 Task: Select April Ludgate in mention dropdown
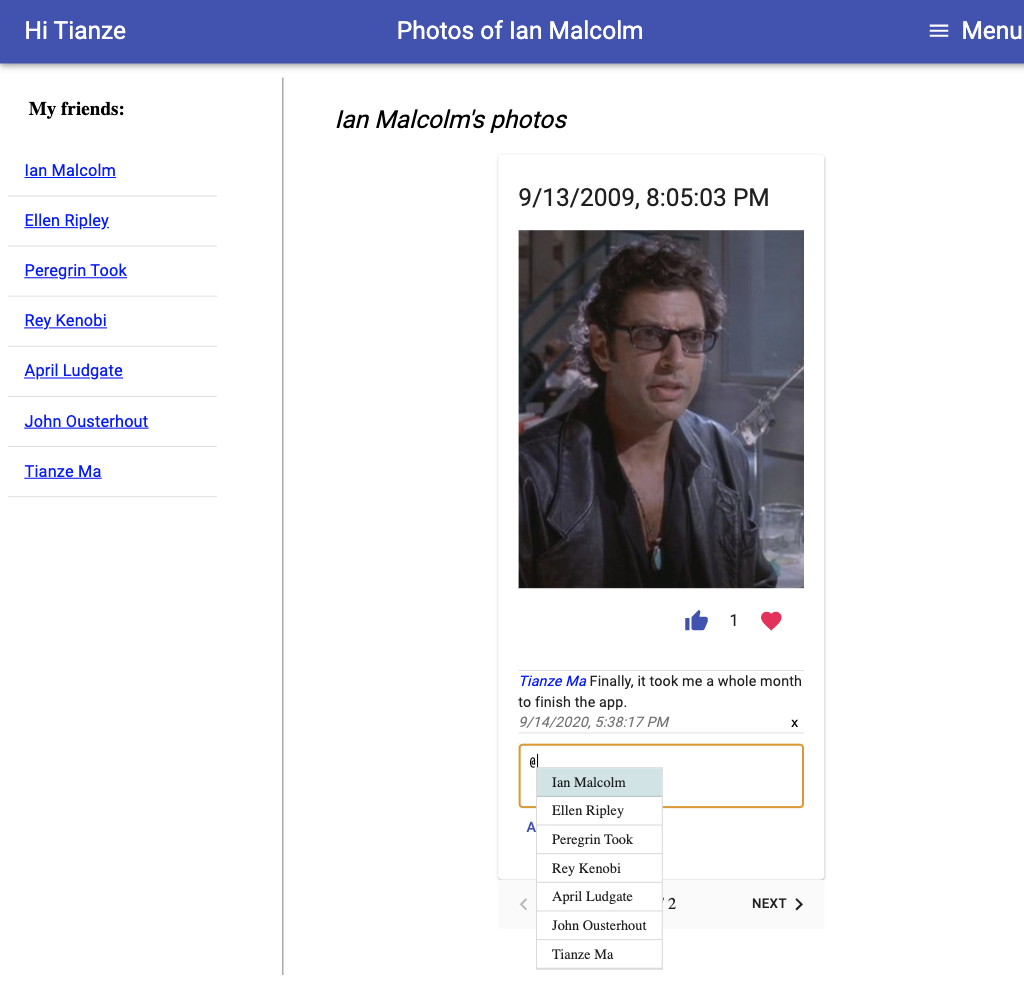pyautogui.click(x=600, y=897)
